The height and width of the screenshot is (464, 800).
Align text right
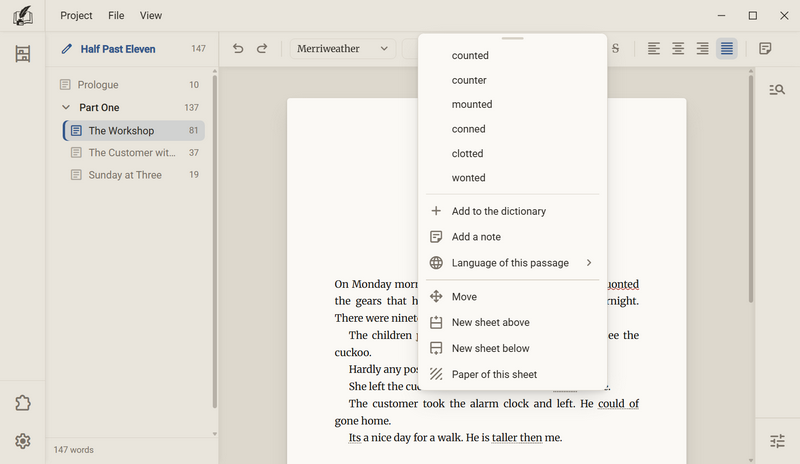pyautogui.click(x=703, y=48)
